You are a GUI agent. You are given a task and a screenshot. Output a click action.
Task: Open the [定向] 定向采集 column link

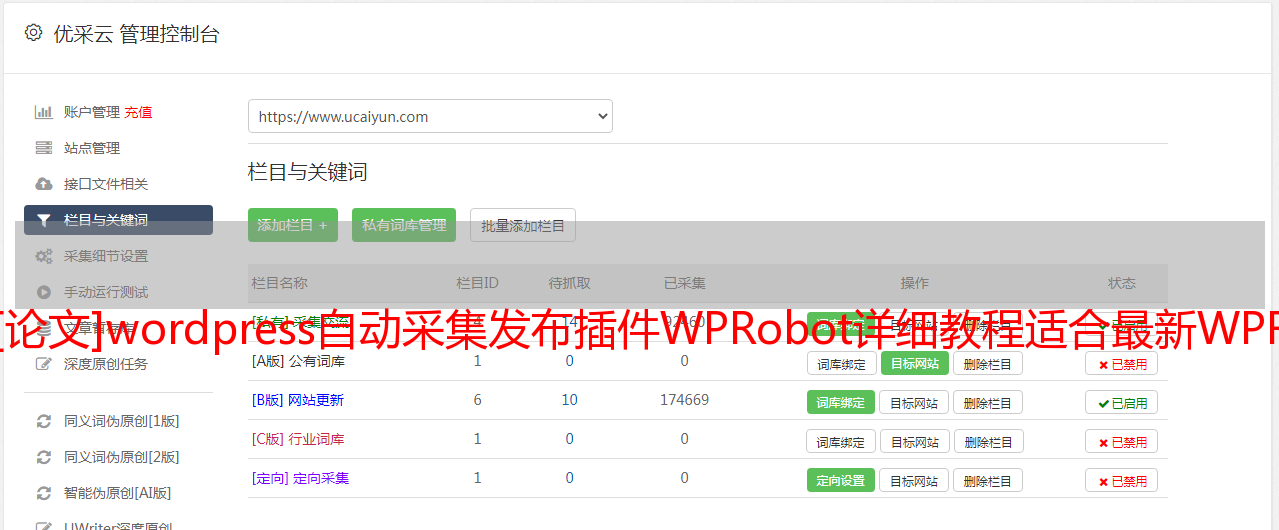(301, 478)
